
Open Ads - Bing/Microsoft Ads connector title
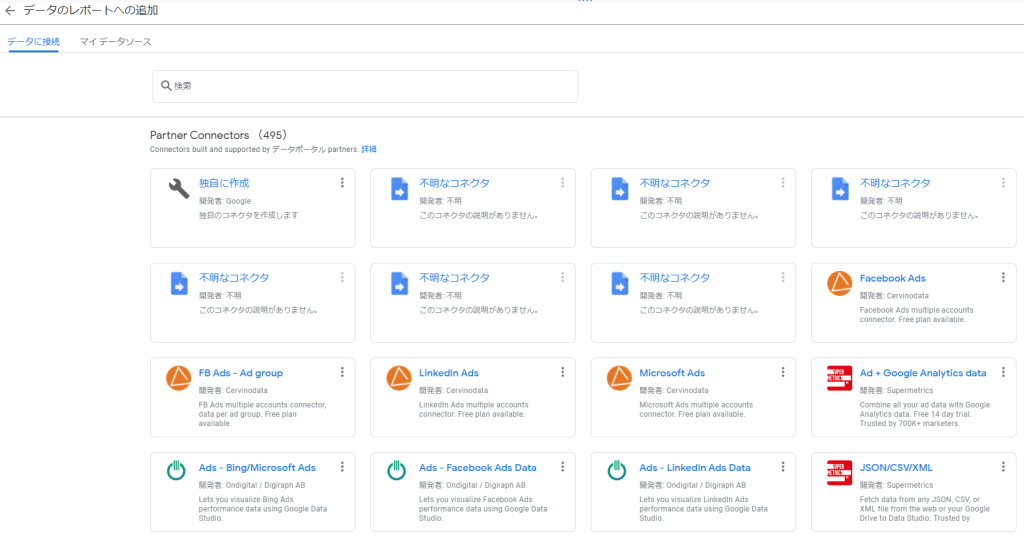(257, 468)
